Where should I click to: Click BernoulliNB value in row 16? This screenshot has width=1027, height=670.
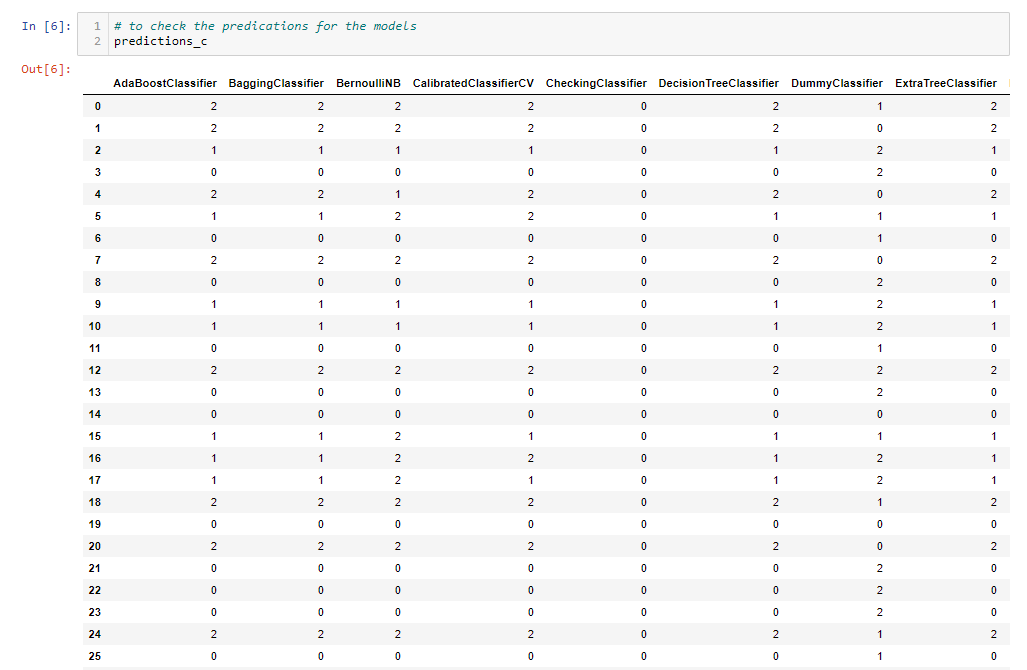[398, 458]
